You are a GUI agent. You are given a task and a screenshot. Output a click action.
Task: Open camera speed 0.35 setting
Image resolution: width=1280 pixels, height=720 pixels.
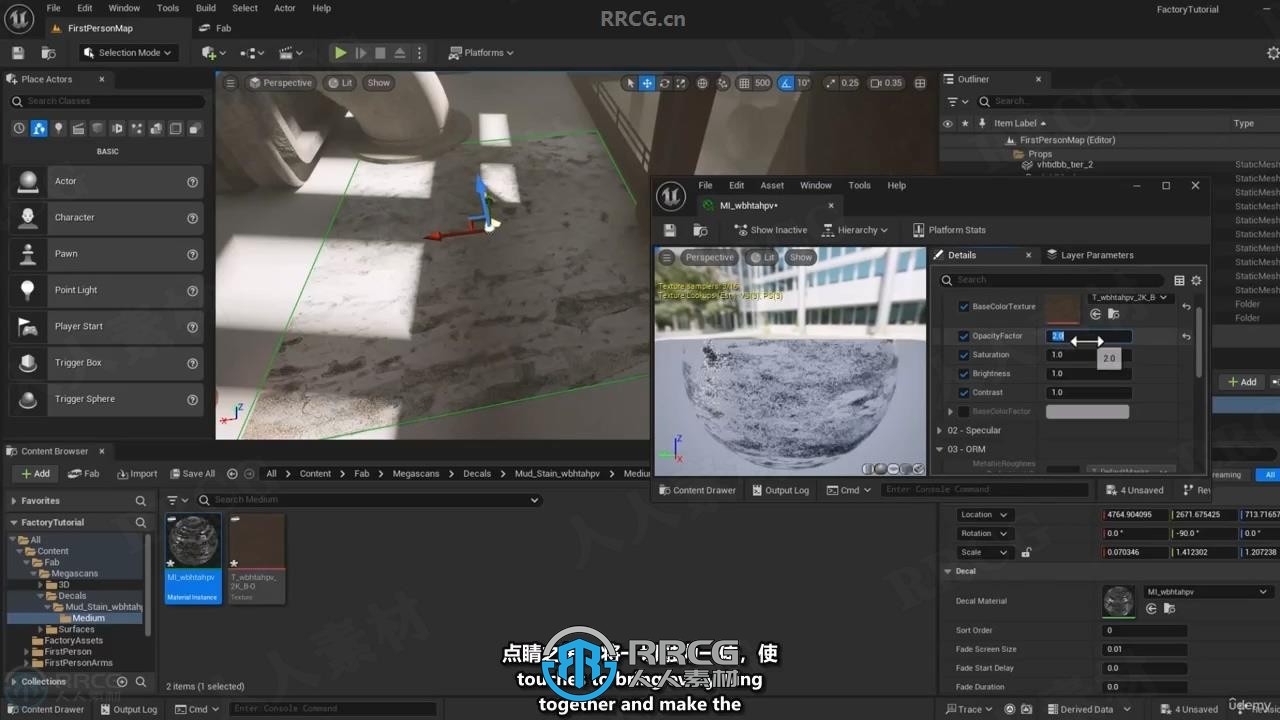[x=886, y=83]
